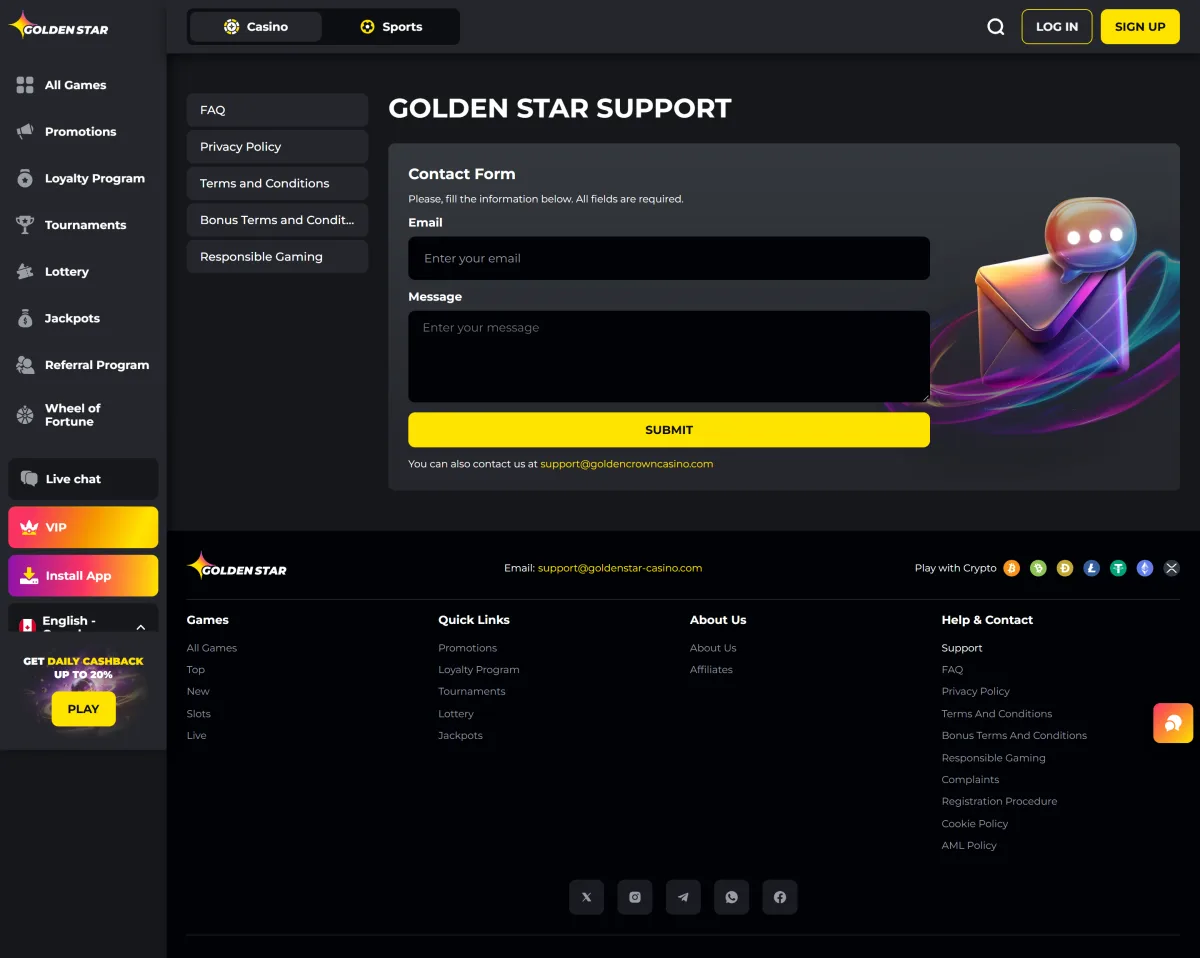
Task: Open Referral Program sidebar item
Action: (x=83, y=365)
